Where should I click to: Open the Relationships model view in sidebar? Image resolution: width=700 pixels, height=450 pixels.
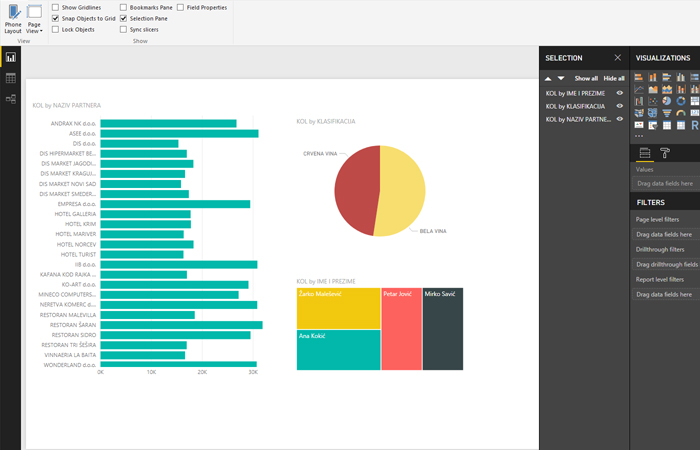click(11, 98)
